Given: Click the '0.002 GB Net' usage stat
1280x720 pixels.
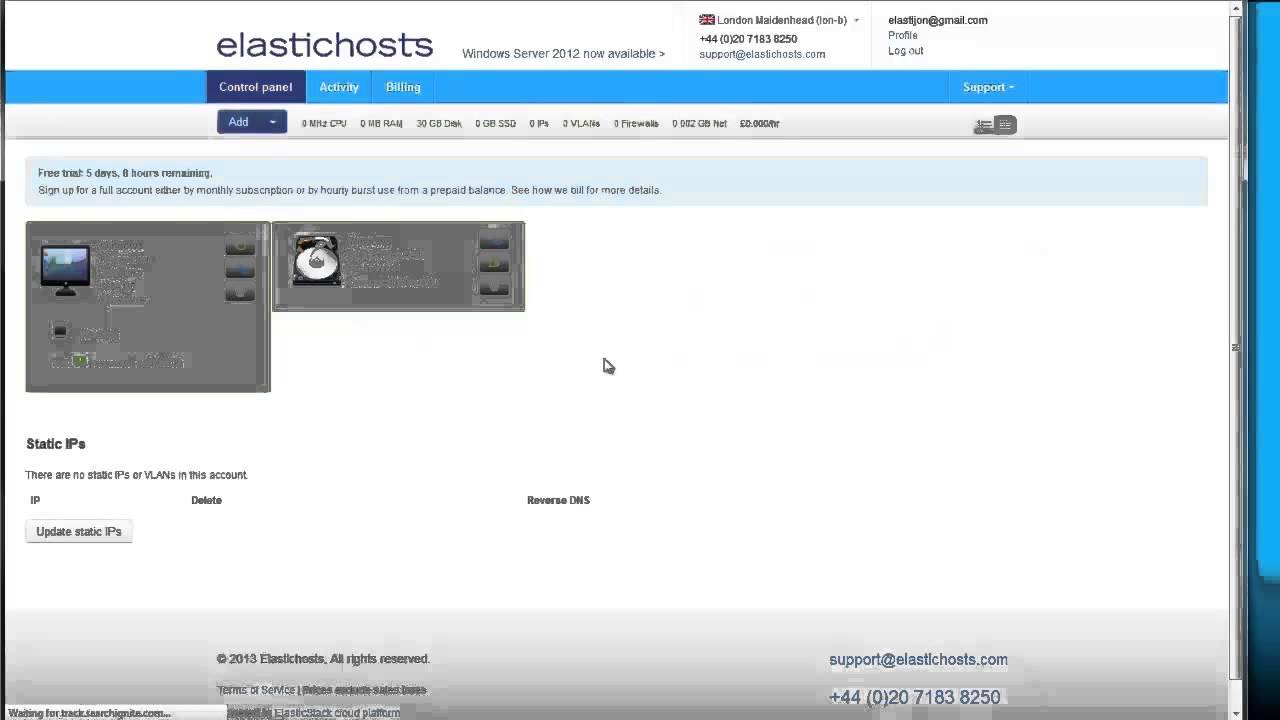Looking at the screenshot, I should tap(699, 124).
